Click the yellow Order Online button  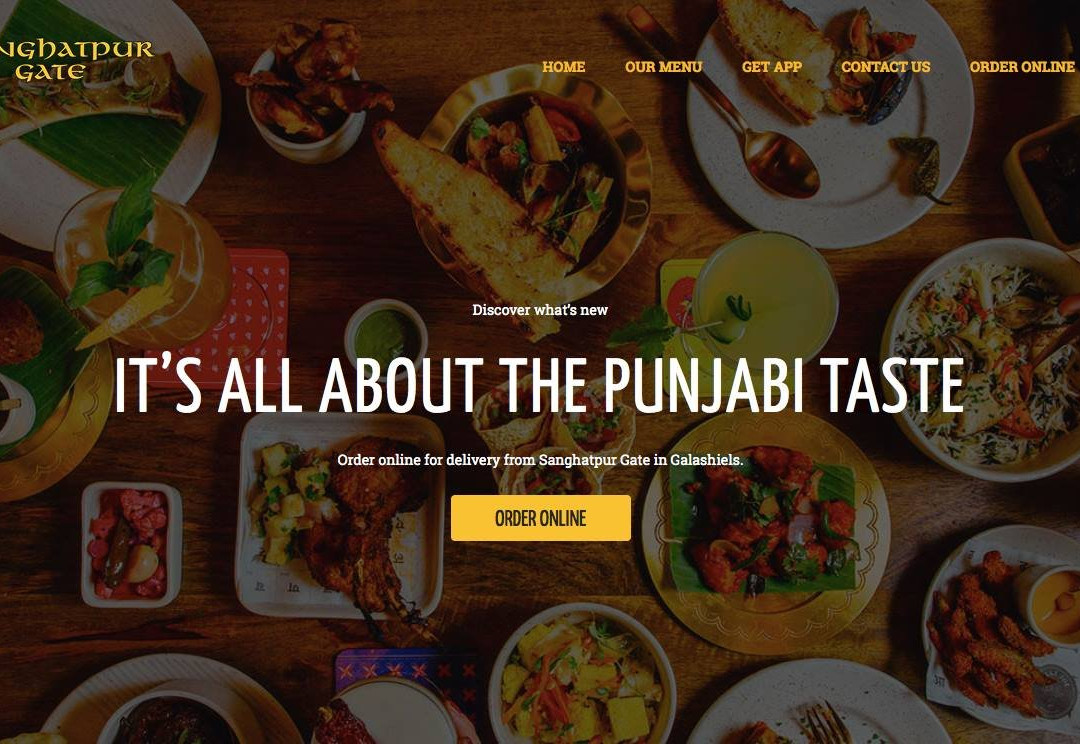(x=541, y=518)
